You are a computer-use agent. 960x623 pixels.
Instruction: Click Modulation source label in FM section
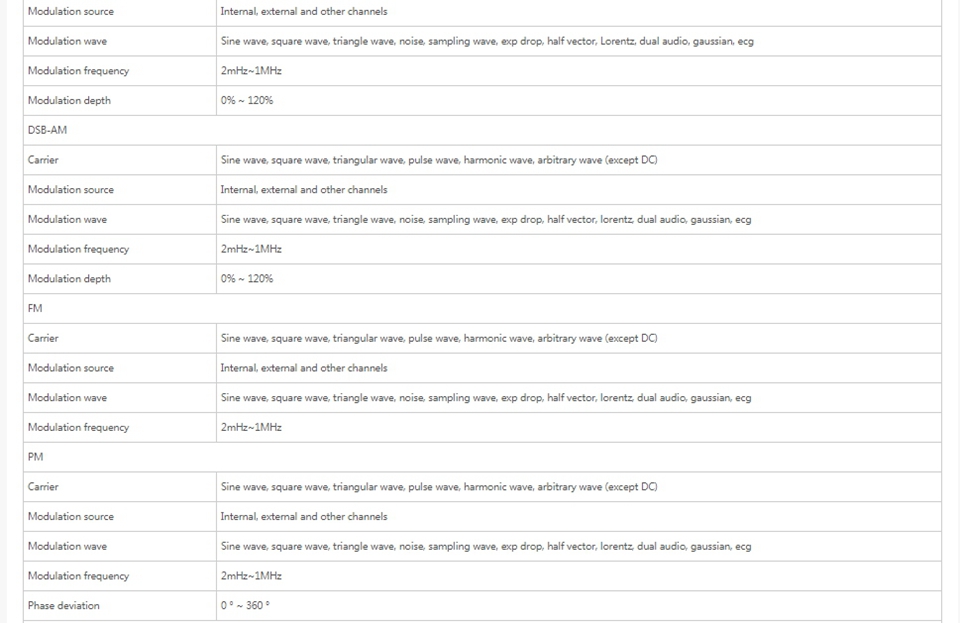(x=71, y=368)
